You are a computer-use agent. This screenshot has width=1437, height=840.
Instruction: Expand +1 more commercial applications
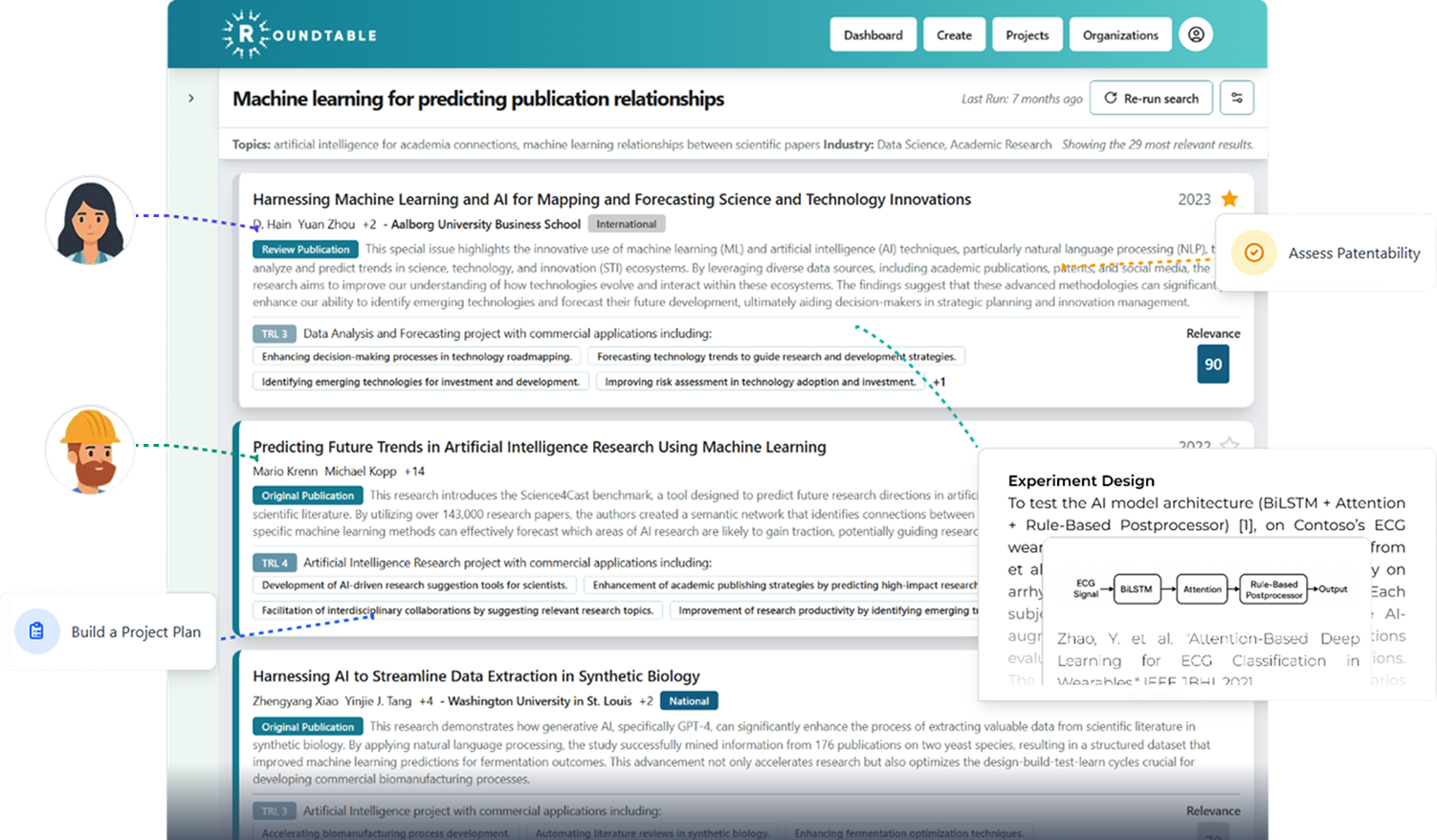[939, 382]
